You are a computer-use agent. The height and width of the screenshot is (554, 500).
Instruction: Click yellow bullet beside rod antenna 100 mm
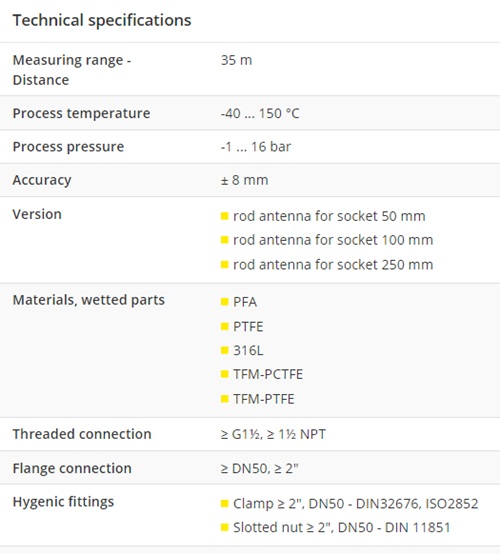click(x=224, y=240)
